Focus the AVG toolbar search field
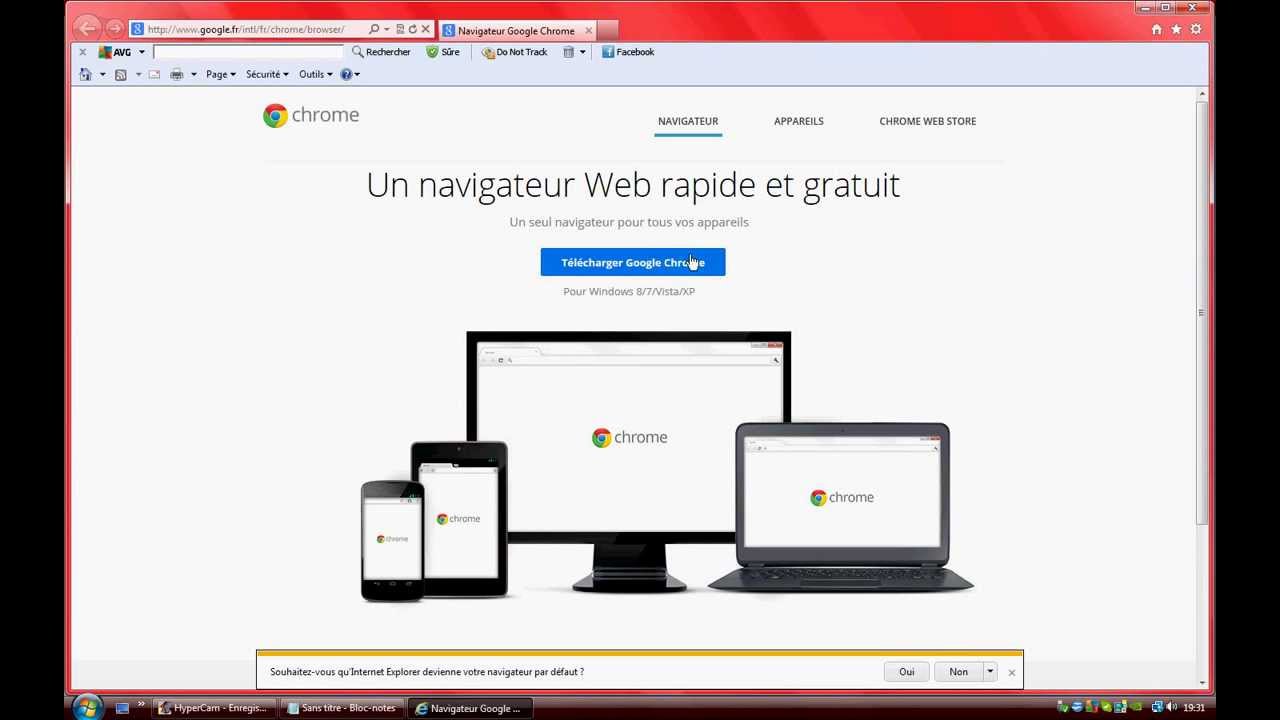Image resolution: width=1280 pixels, height=720 pixels. pos(248,52)
